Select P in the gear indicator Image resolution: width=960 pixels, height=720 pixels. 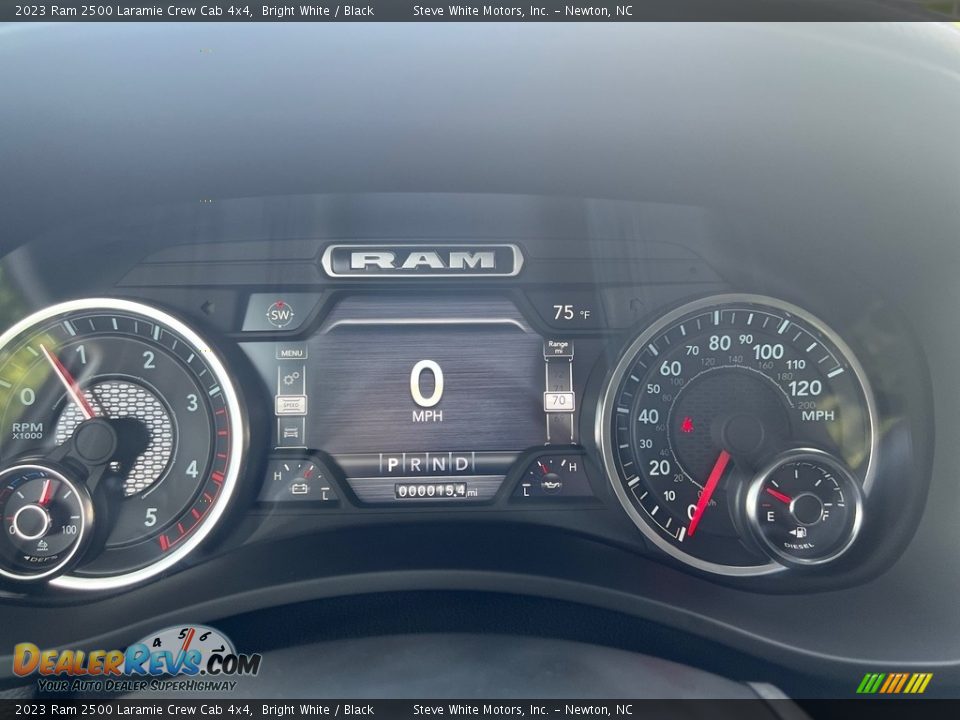tap(393, 465)
